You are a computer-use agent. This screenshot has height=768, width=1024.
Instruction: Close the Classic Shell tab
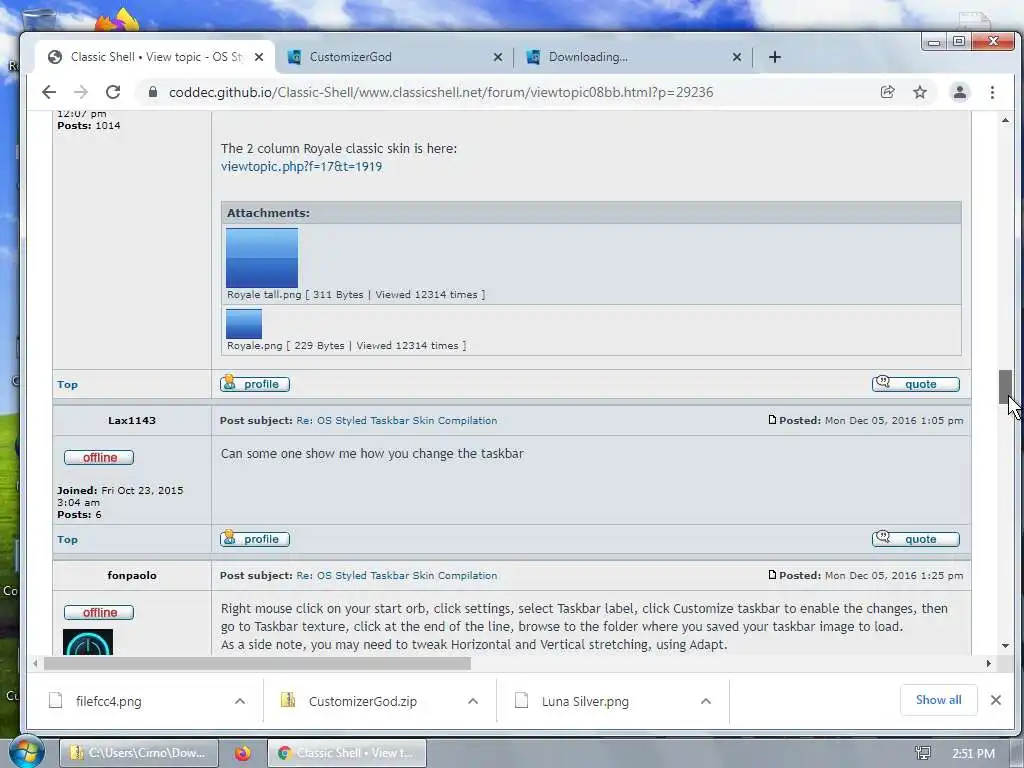pyautogui.click(x=259, y=57)
